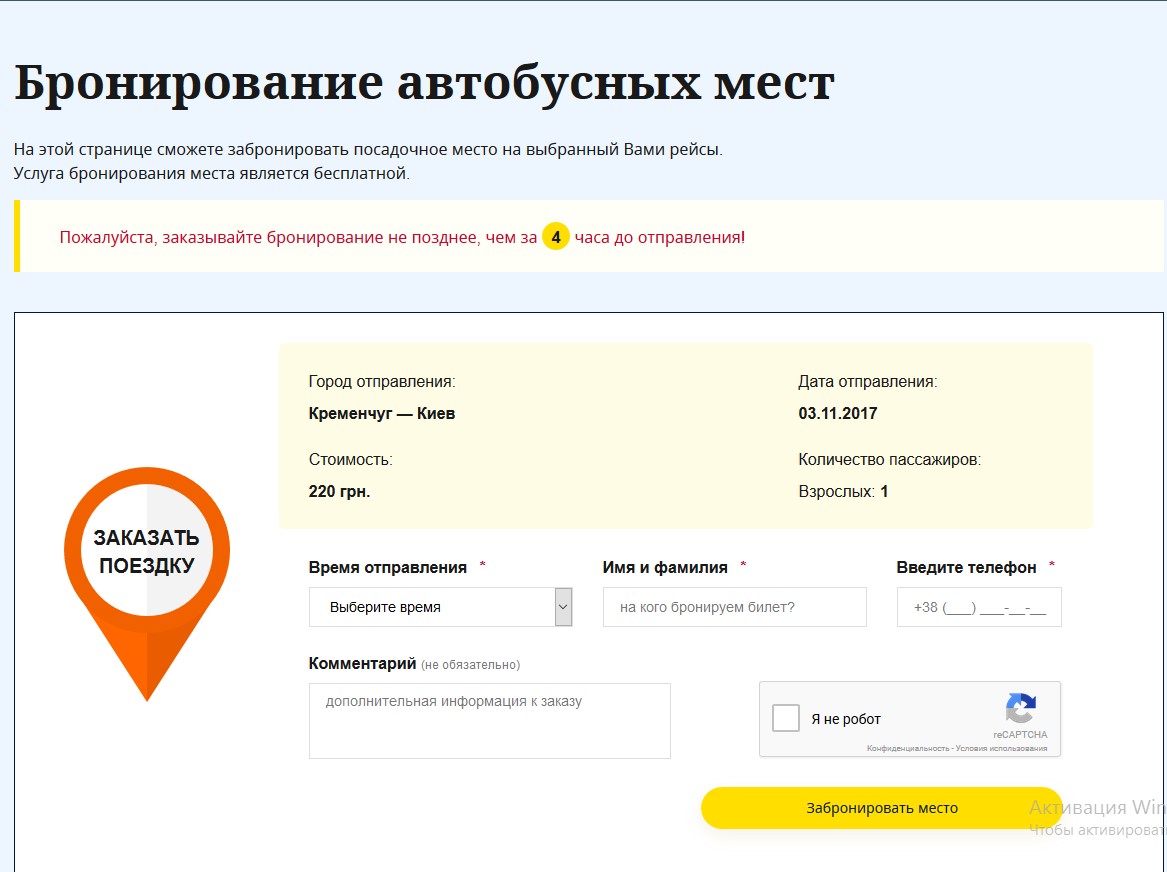Click the orange ЗАКАЗАТЬ ПОЕЗДКУ map pin icon
Image resolution: width=1167 pixels, height=872 pixels.
tap(147, 560)
